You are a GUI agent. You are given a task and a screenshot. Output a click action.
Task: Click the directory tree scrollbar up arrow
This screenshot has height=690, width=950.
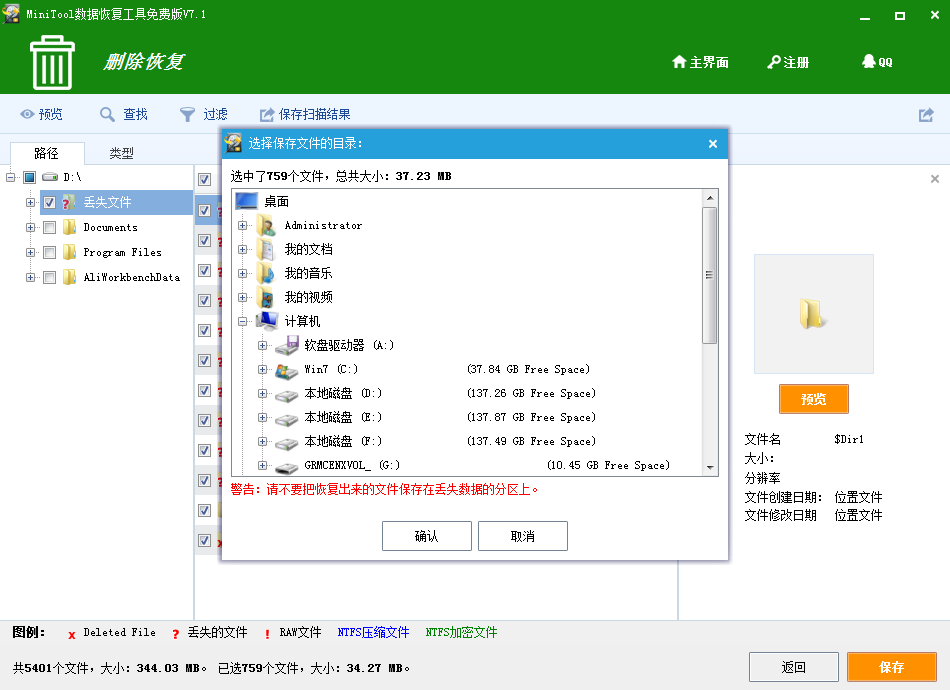pyautogui.click(x=709, y=197)
